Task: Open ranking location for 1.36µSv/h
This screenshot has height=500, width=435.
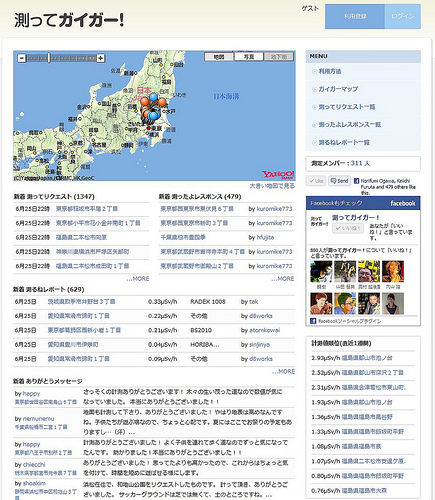Action: click(367, 417)
